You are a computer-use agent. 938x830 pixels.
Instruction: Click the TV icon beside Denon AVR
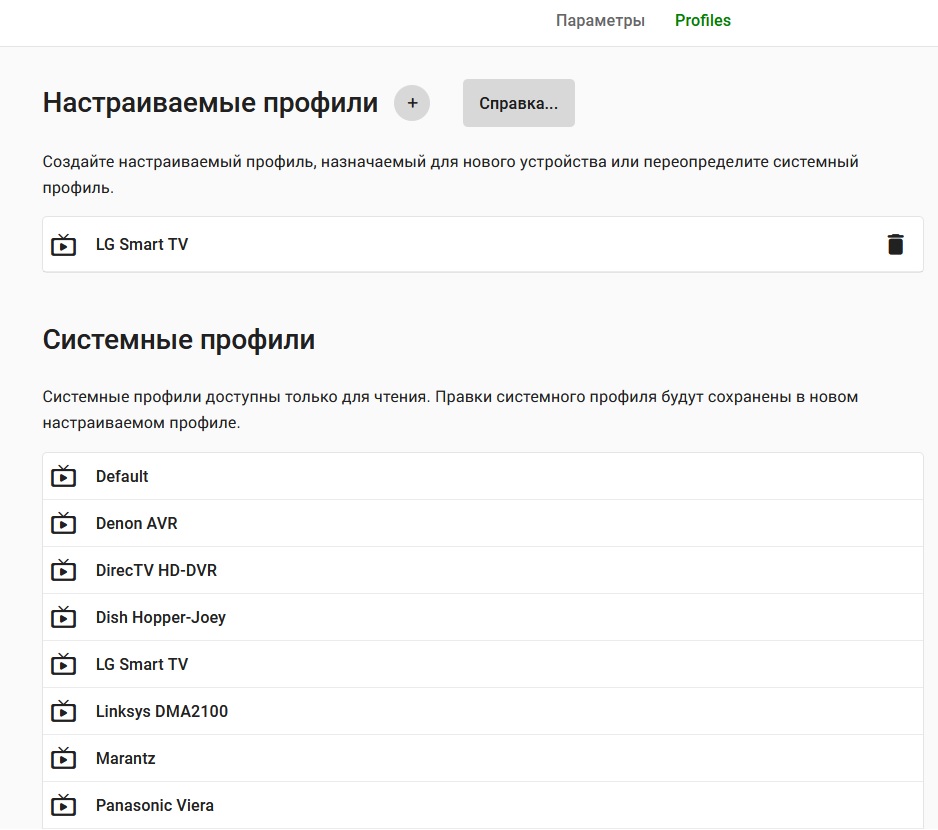coord(64,523)
